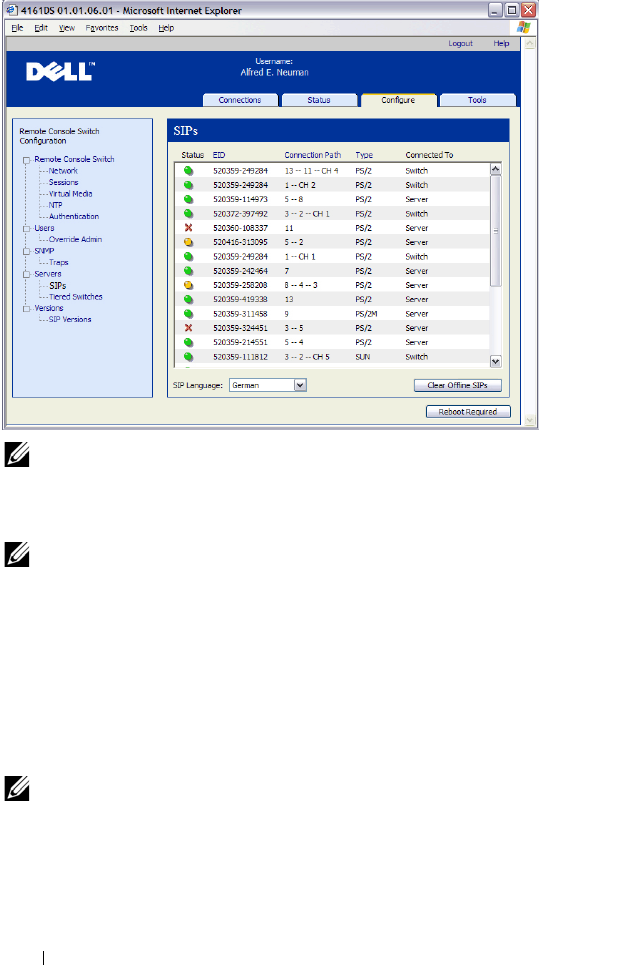Click the SIP list vertical scrollbar thumb

[496, 231]
